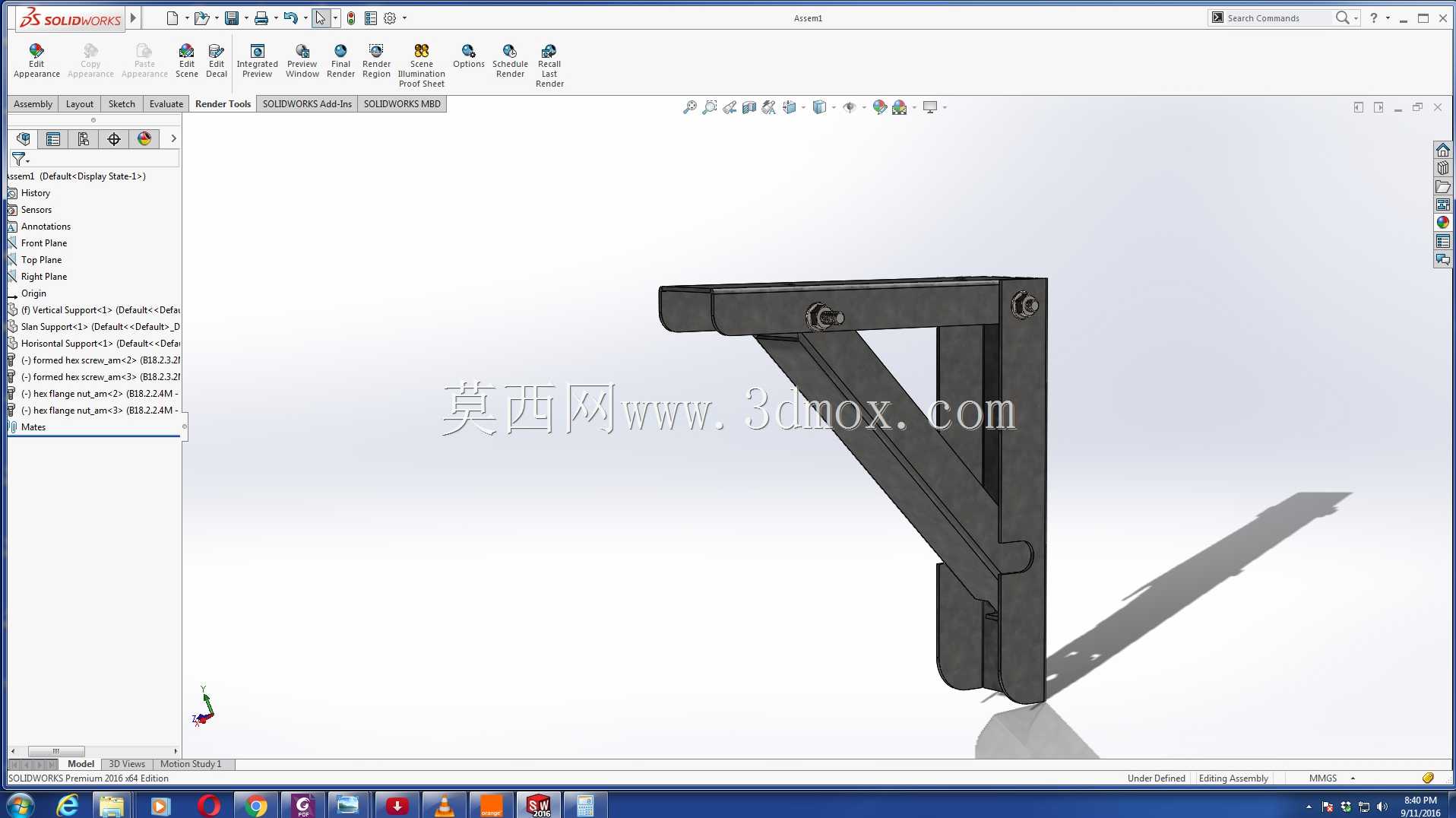The width and height of the screenshot is (1456, 818).
Task: Select Front Plane in the tree
Action: 44,243
